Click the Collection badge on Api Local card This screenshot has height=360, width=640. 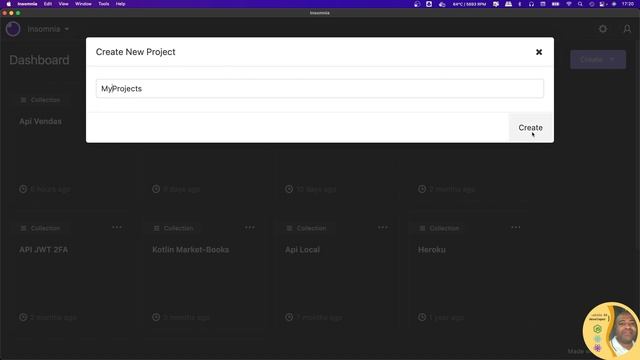pyautogui.click(x=306, y=228)
